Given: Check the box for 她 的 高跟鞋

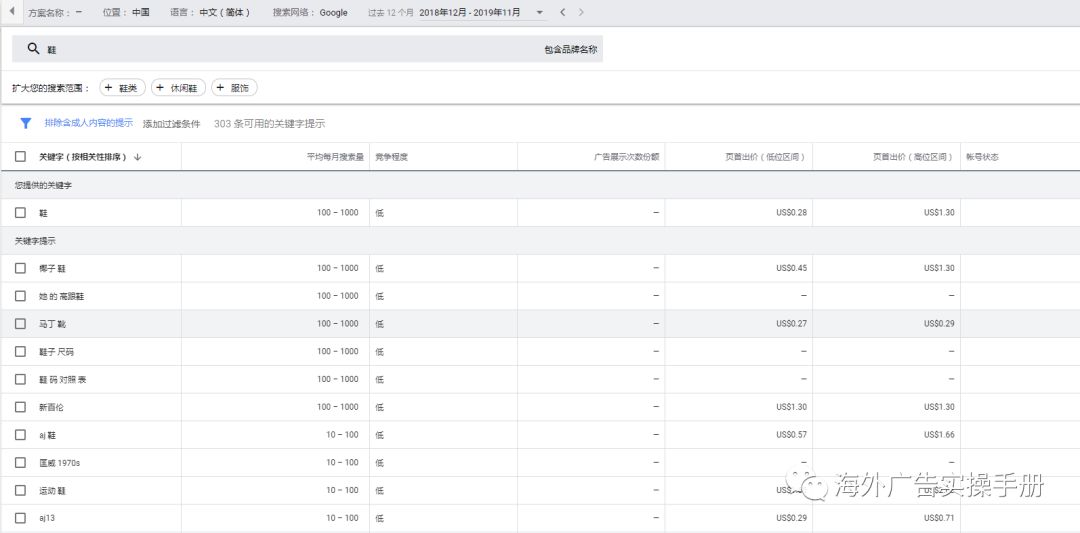Looking at the screenshot, I should [21, 296].
